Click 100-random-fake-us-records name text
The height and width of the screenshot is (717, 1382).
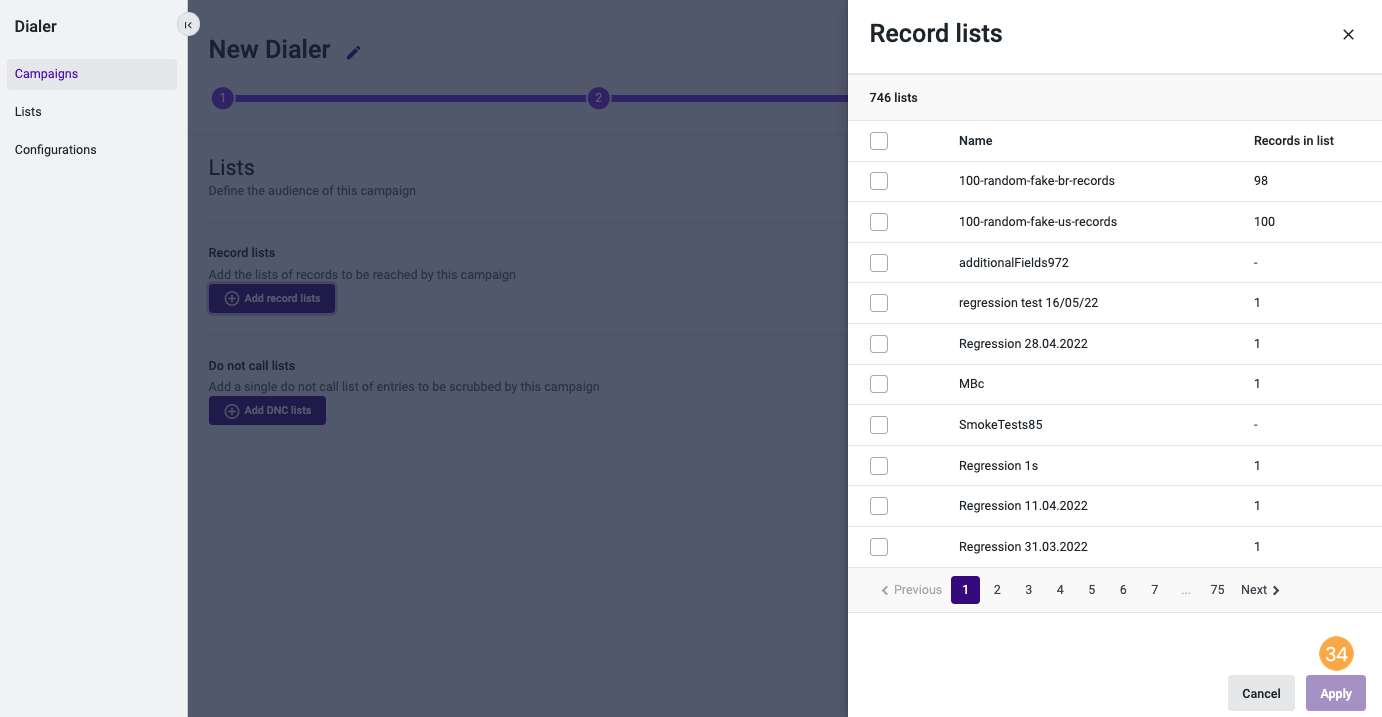point(1038,222)
